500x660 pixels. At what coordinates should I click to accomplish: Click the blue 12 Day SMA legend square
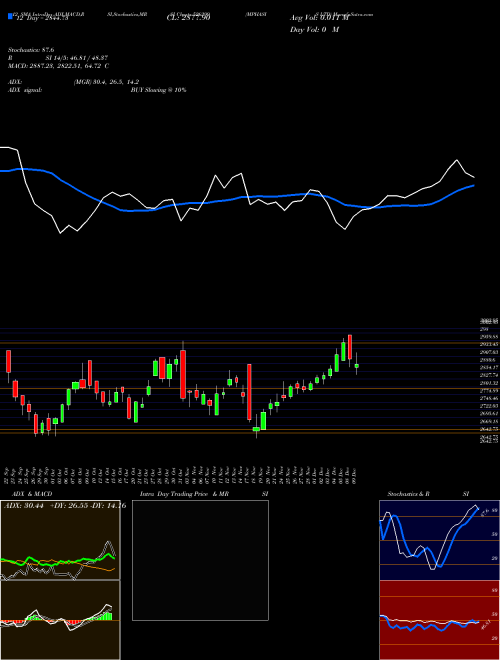coord(10,16)
